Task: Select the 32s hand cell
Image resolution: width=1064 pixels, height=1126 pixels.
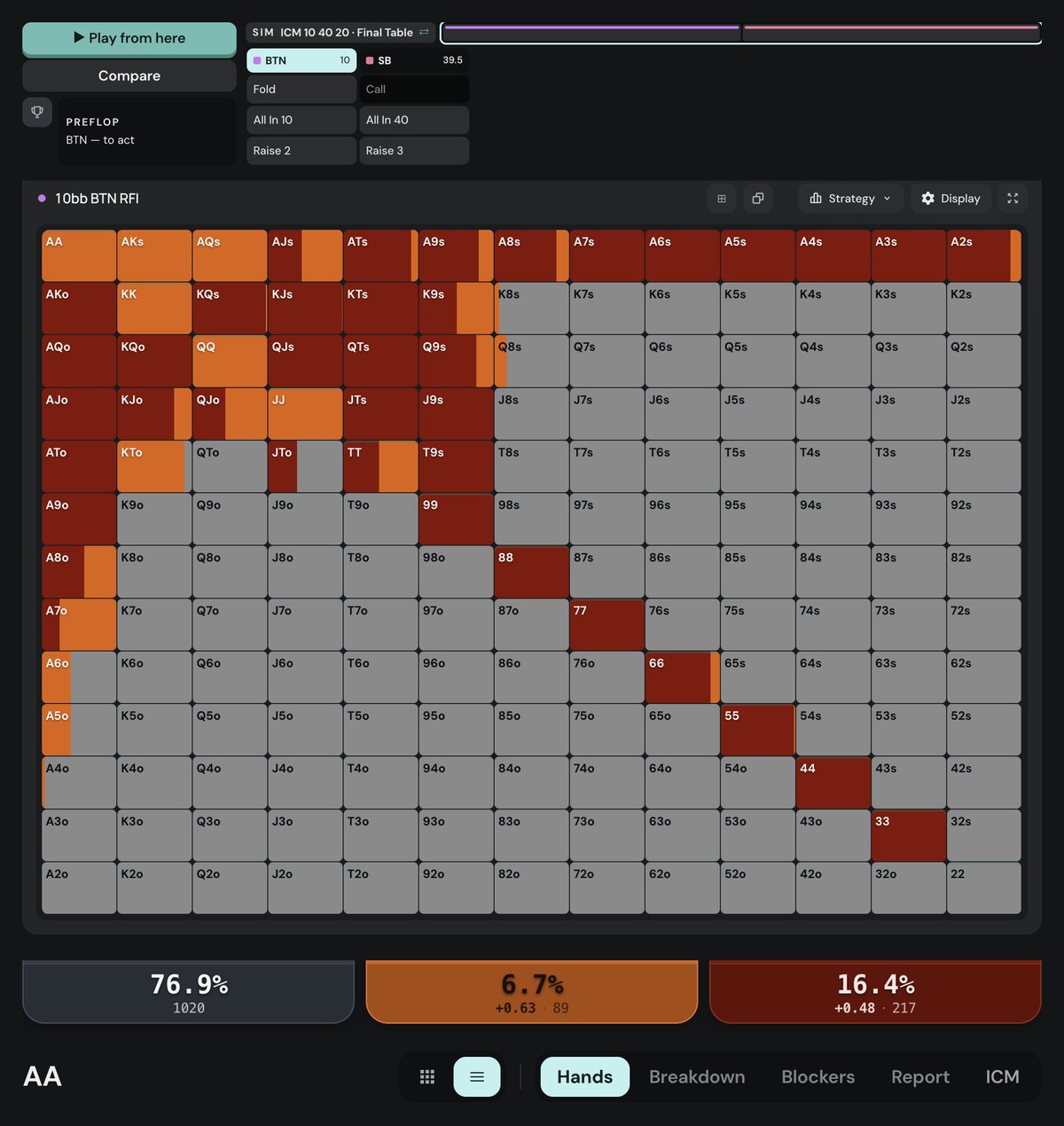Action: click(984, 835)
